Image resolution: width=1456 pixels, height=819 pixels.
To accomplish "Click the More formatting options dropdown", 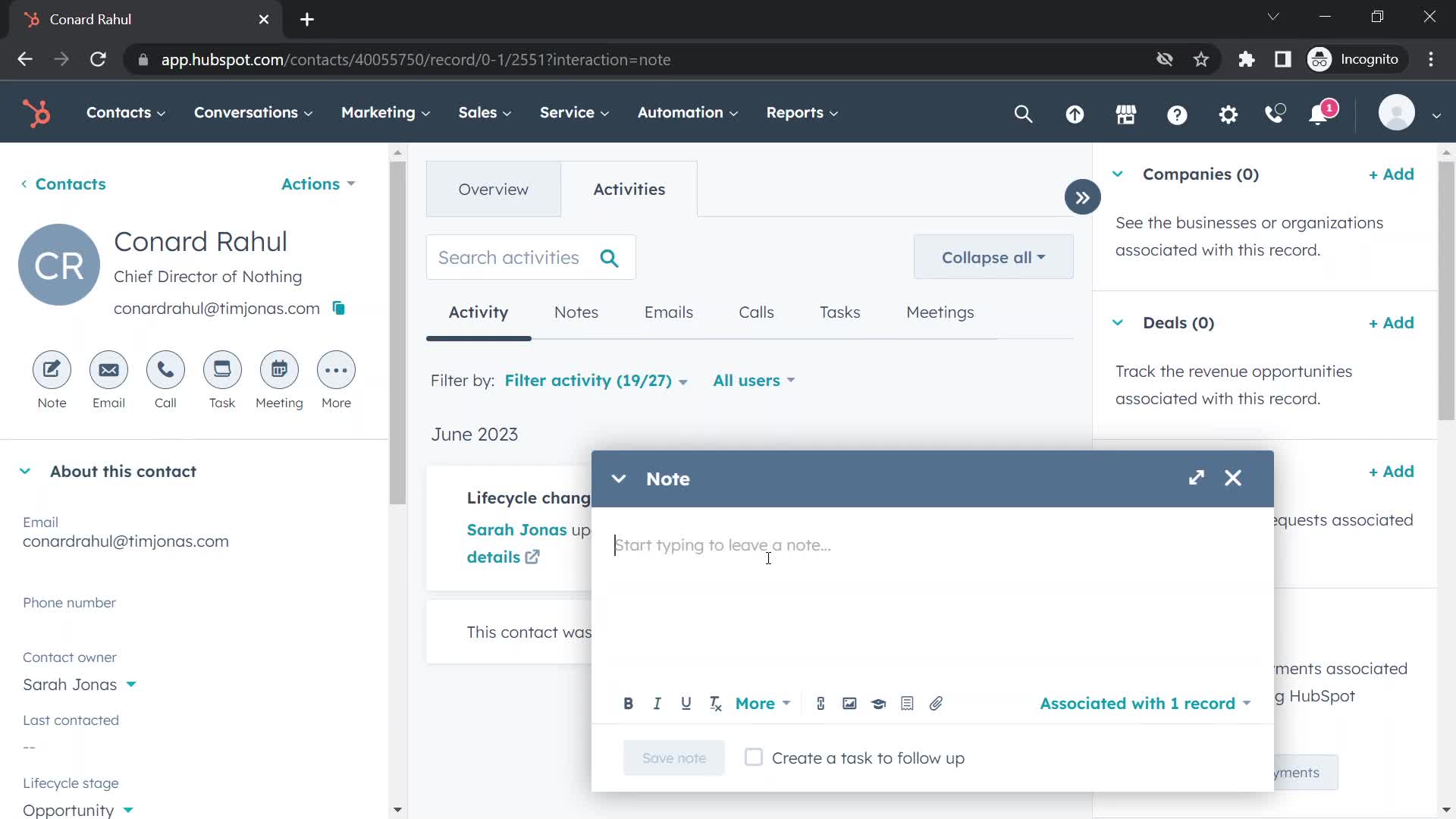I will [762, 703].
